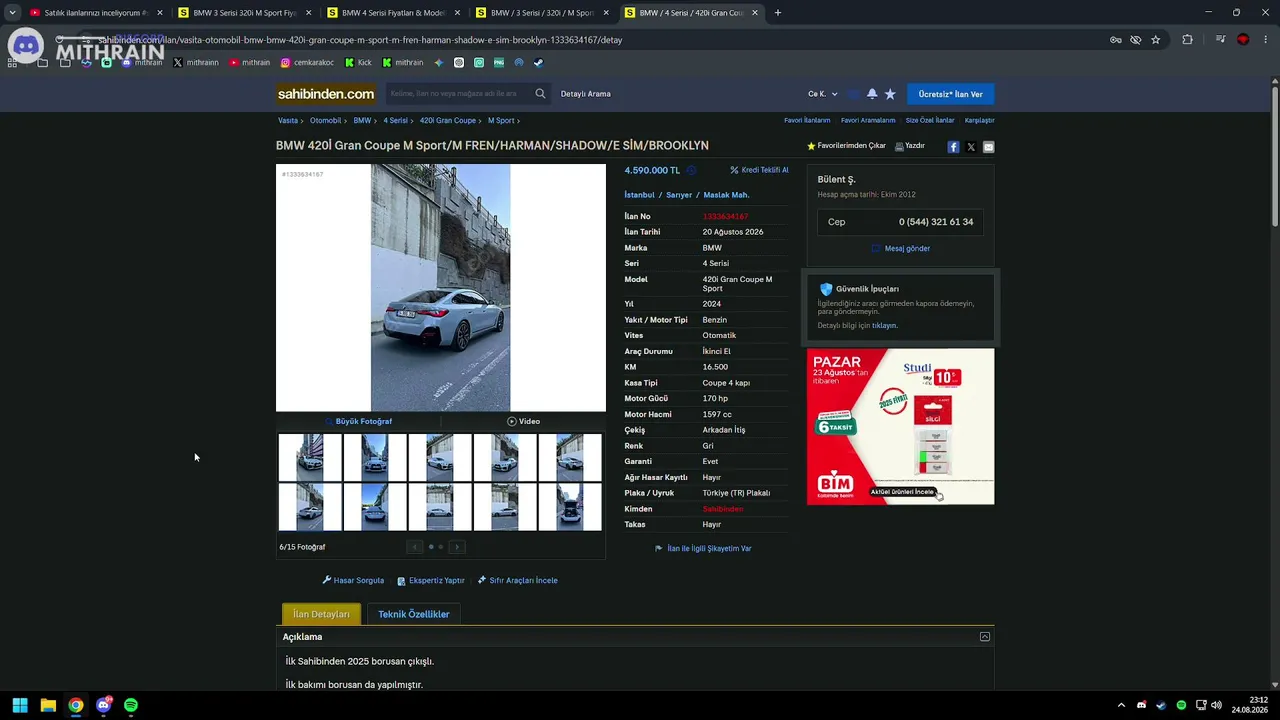This screenshot has height=720, width=1280.
Task: Go to next photo thumbnail page
Action: [457, 547]
